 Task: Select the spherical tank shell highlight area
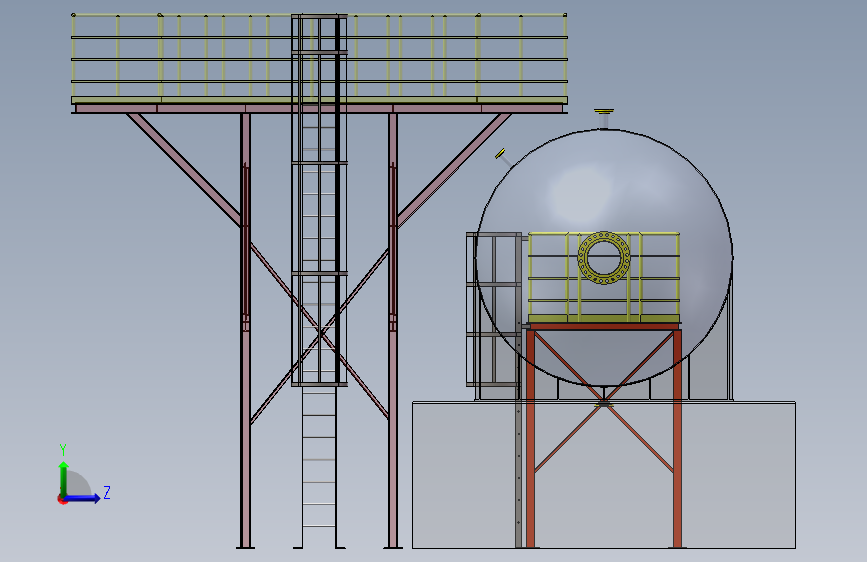581,194
